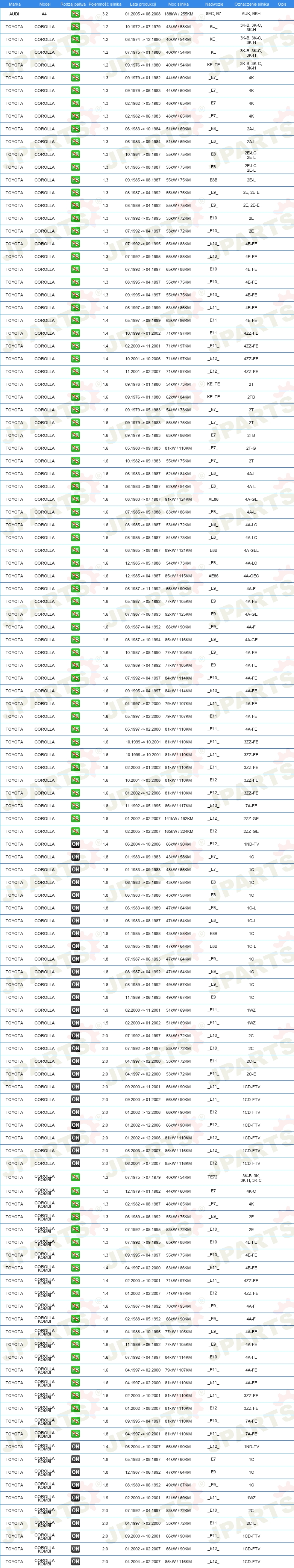Click diesel ON icon in Corolla Kombi 1WZ row

[x=76, y=1497]
